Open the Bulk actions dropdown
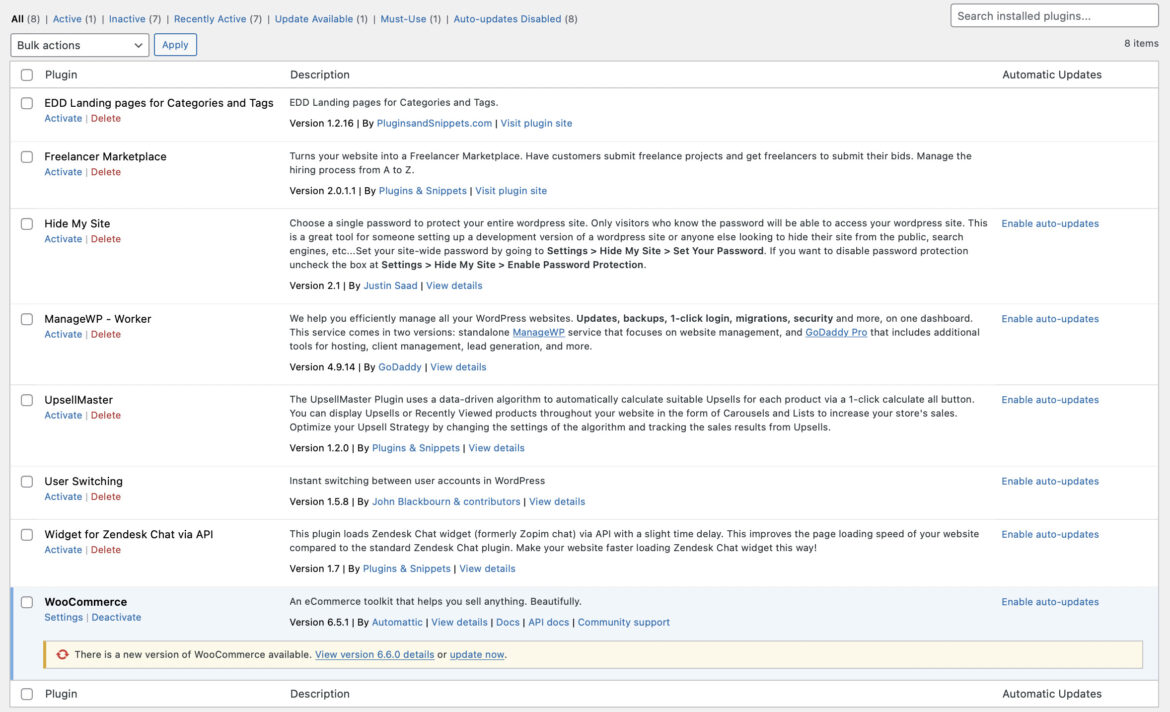Image resolution: width=1170 pixels, height=712 pixels. pyautogui.click(x=78, y=44)
